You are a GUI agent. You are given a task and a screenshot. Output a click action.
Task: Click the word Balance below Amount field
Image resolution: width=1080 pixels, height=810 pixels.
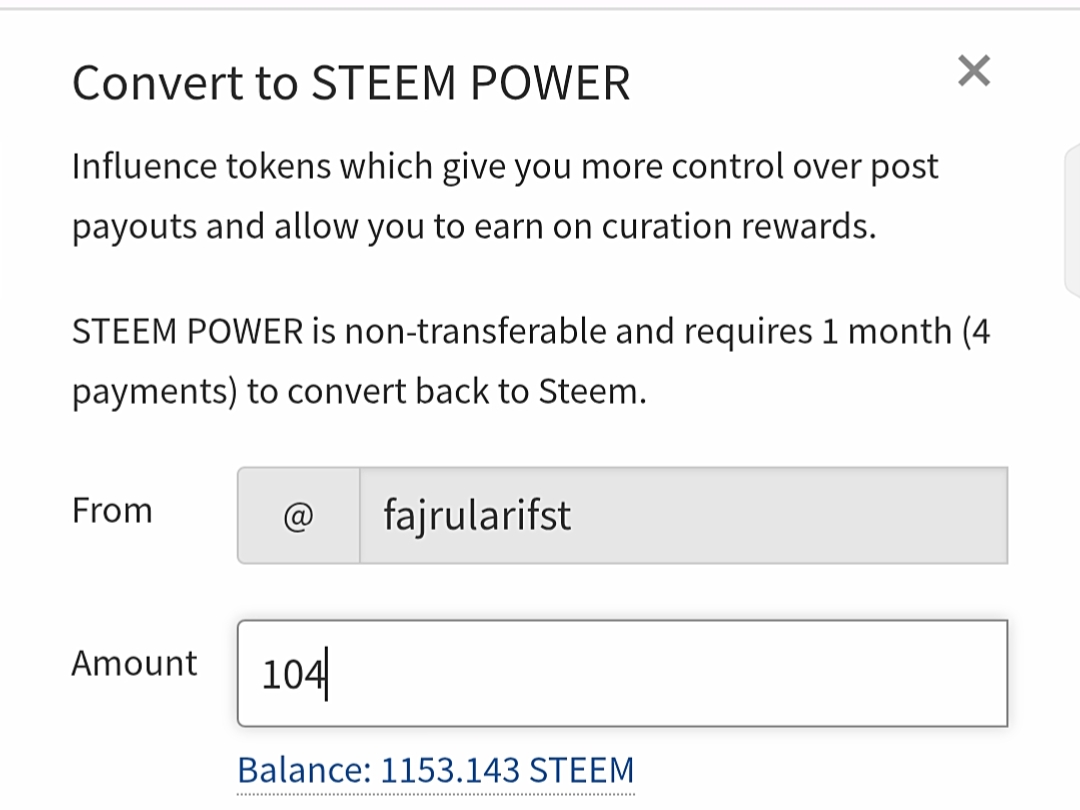304,770
